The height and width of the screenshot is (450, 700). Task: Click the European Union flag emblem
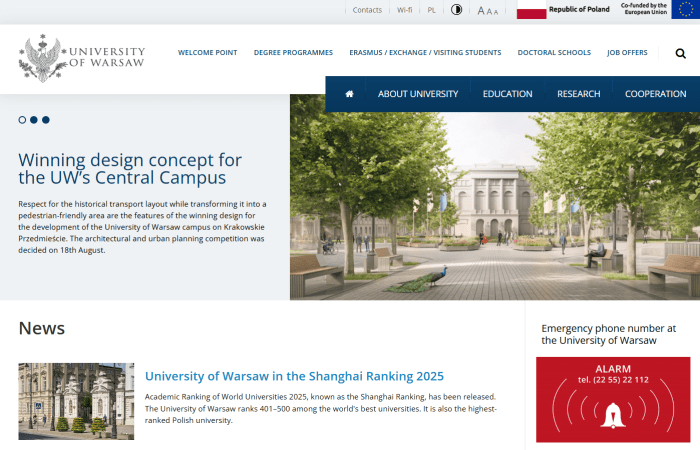(685, 9)
